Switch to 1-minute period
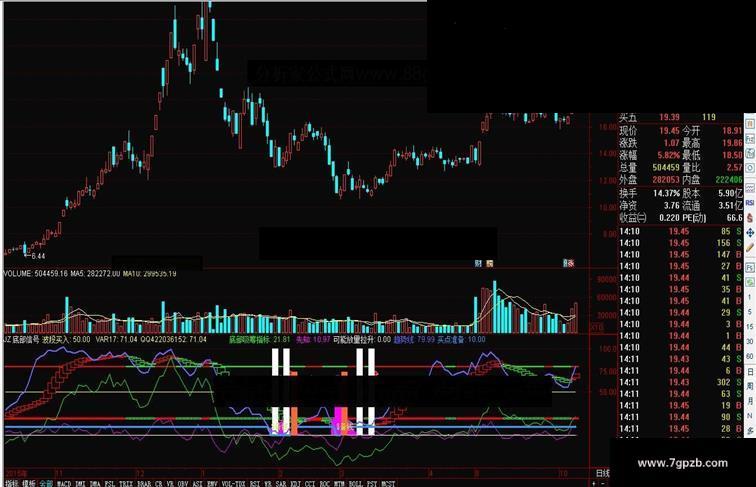Image resolution: width=756 pixels, height=487 pixels. (750, 298)
